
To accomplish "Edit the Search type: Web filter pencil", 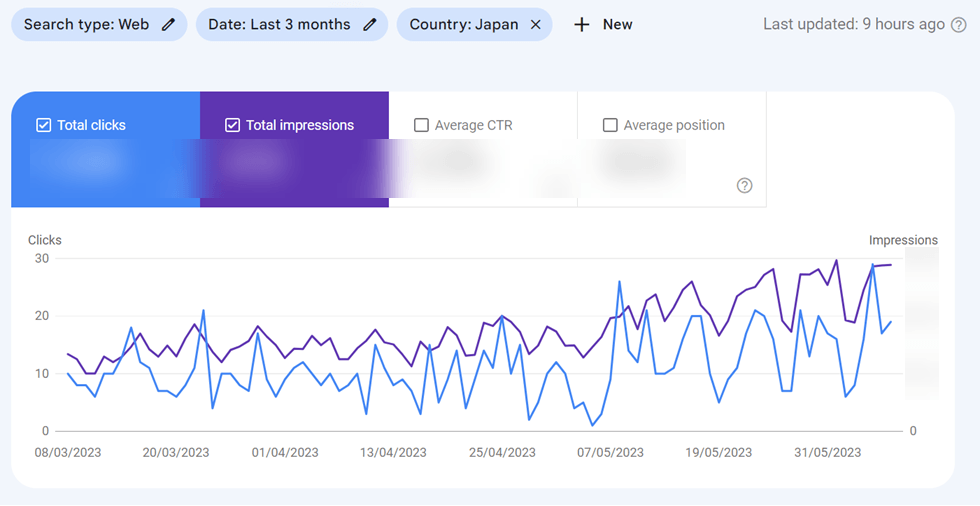I will [x=168, y=24].
